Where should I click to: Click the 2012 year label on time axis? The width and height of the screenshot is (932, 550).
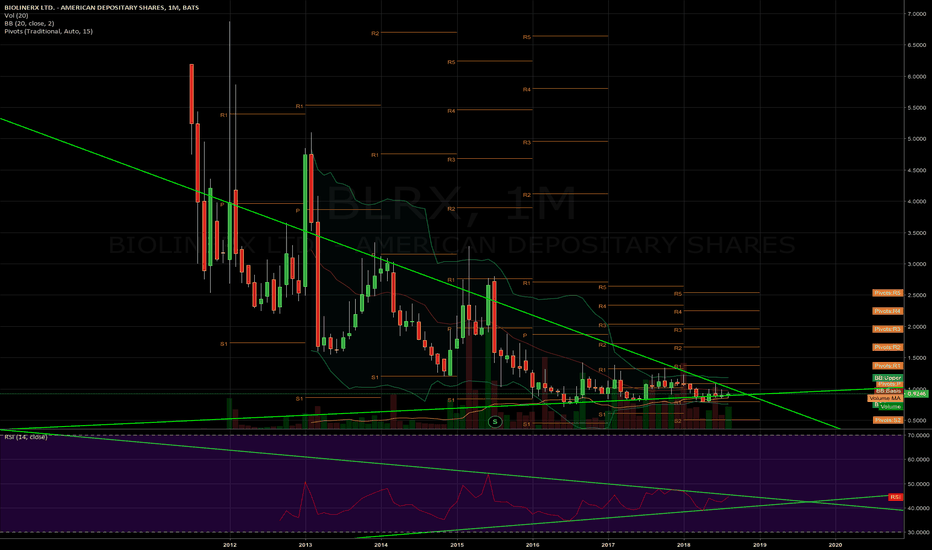pyautogui.click(x=230, y=544)
